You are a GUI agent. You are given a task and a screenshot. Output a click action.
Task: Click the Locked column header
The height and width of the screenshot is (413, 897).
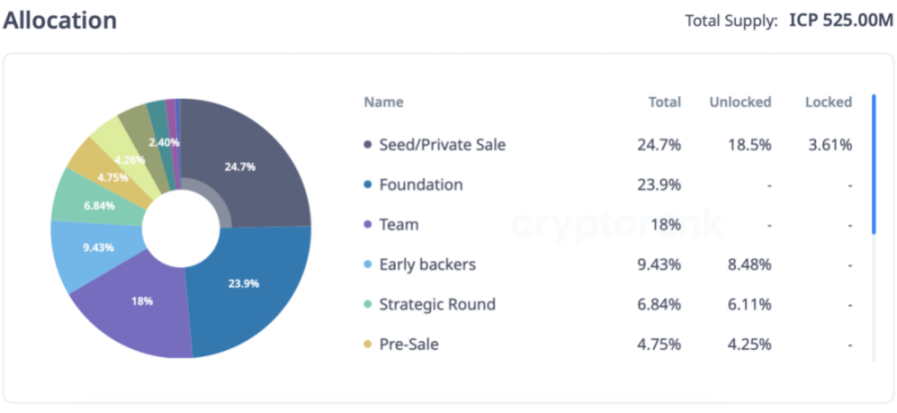coord(828,102)
